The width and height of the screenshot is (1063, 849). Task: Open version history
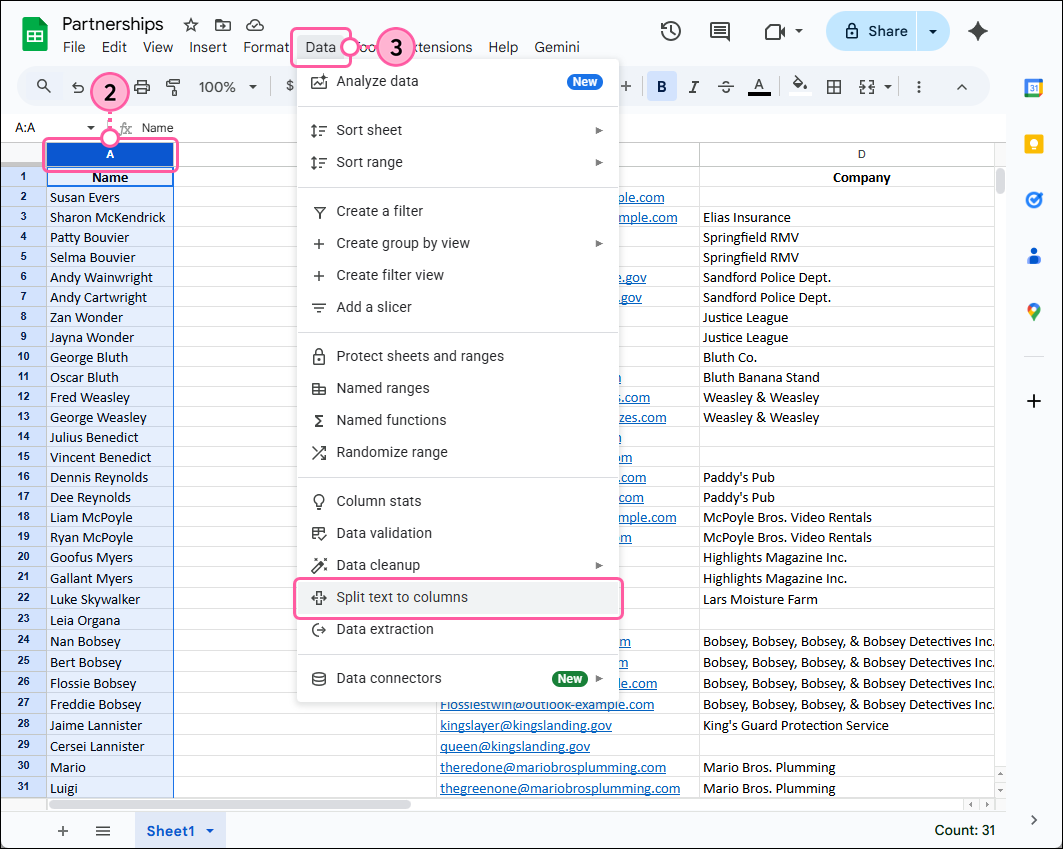tap(670, 31)
